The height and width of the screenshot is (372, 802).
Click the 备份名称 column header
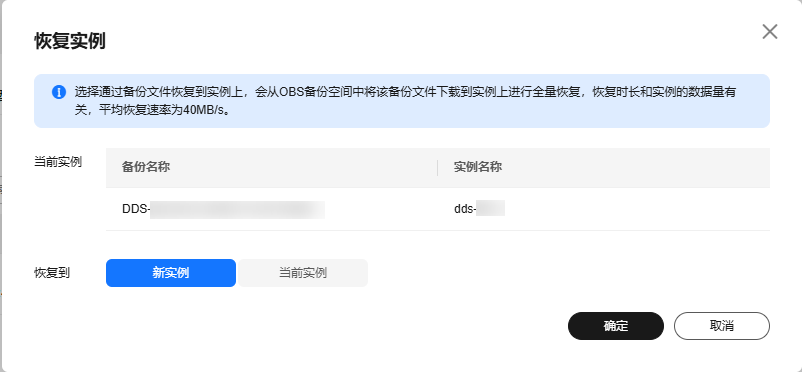(146, 167)
